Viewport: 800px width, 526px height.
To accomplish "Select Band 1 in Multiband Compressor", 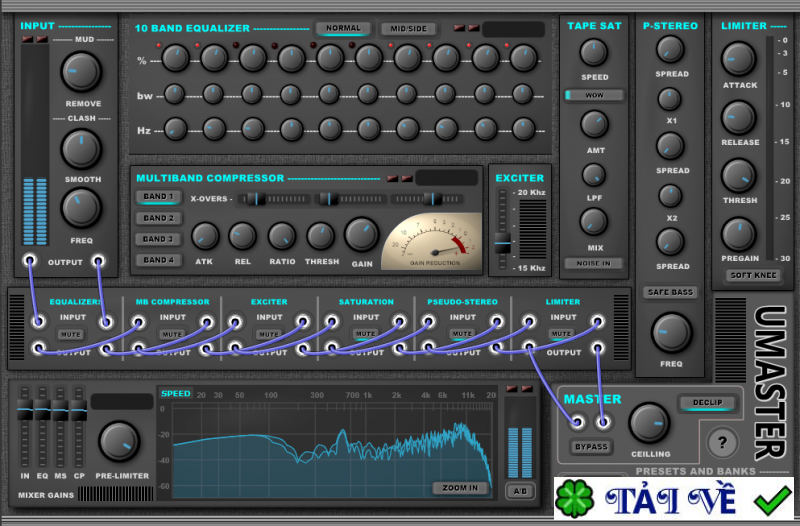I will point(158,197).
